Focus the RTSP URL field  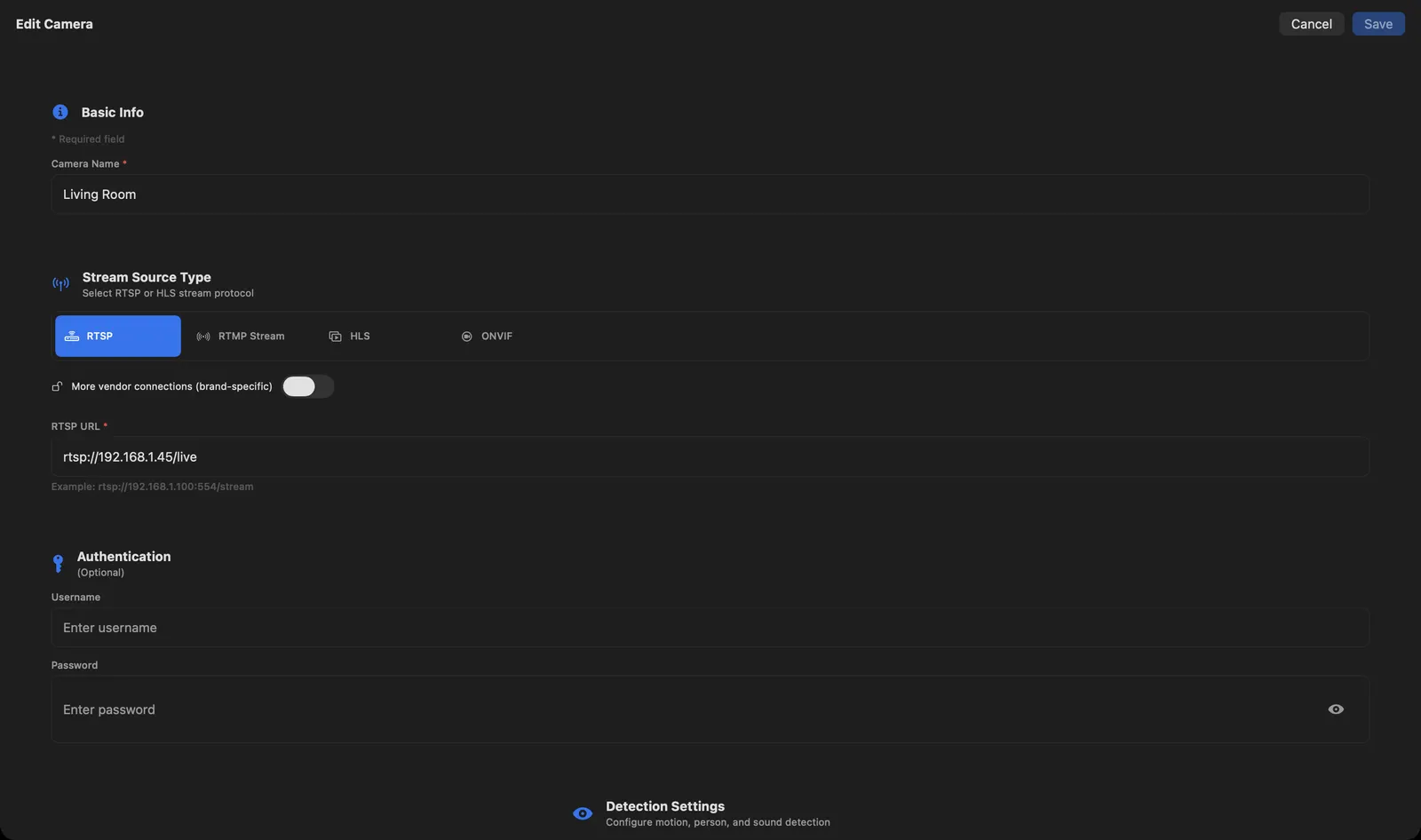coord(710,456)
